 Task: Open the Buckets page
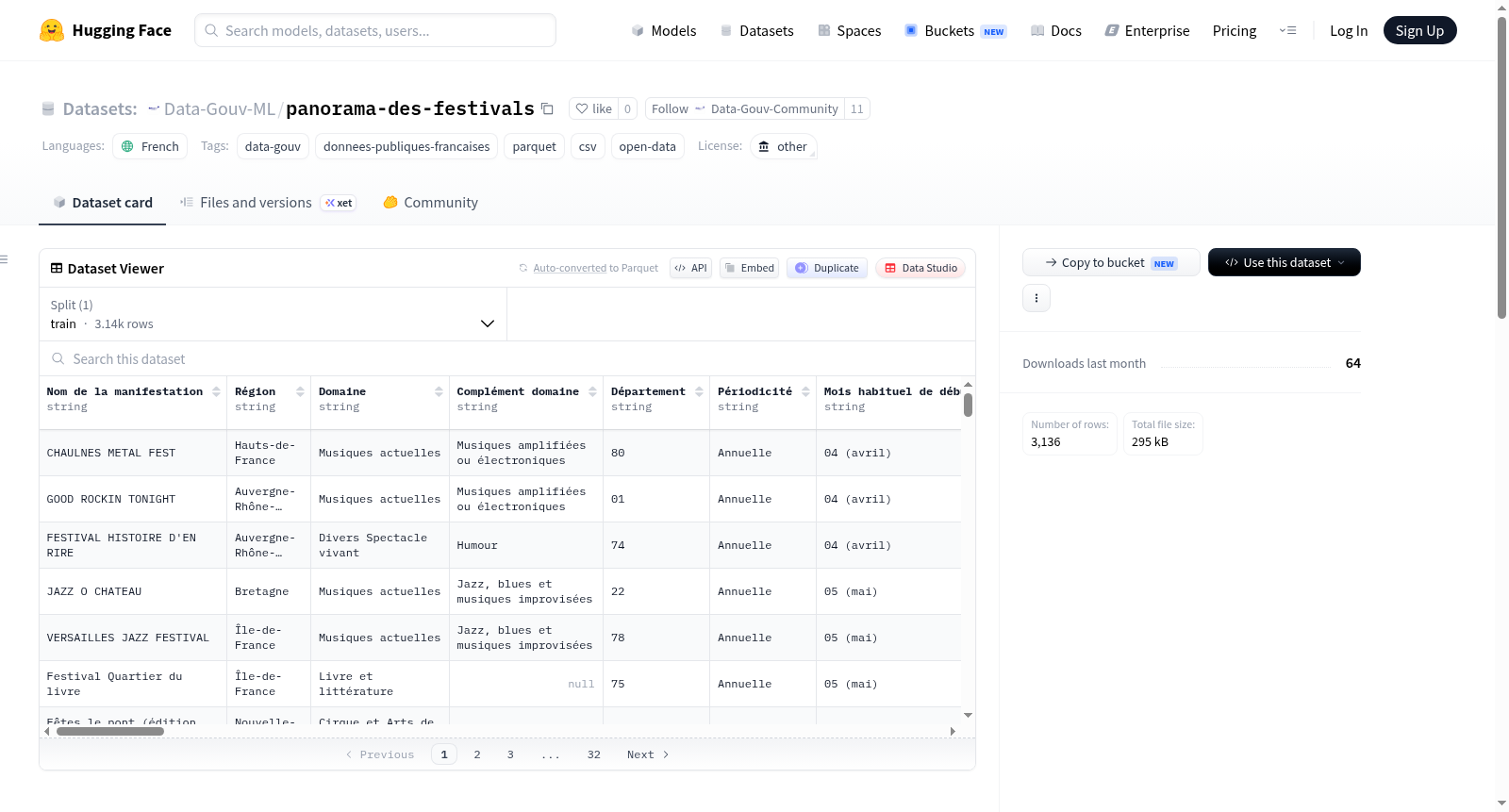[x=955, y=30]
